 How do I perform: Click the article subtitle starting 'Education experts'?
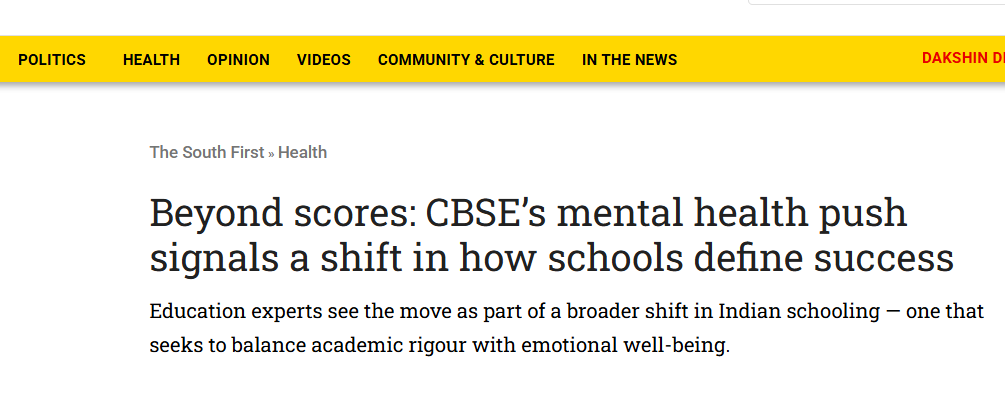pyautogui.click(x=566, y=328)
